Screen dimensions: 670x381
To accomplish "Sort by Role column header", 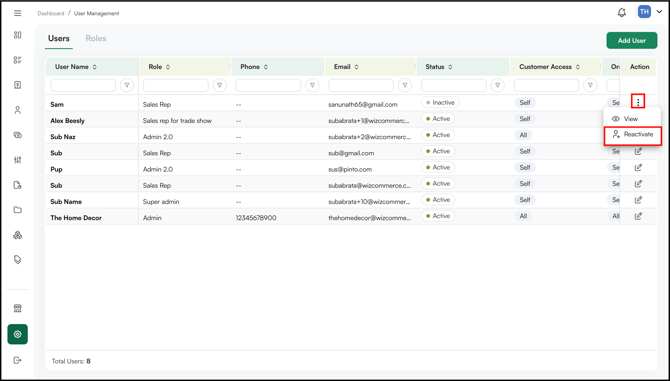I will [x=168, y=67].
